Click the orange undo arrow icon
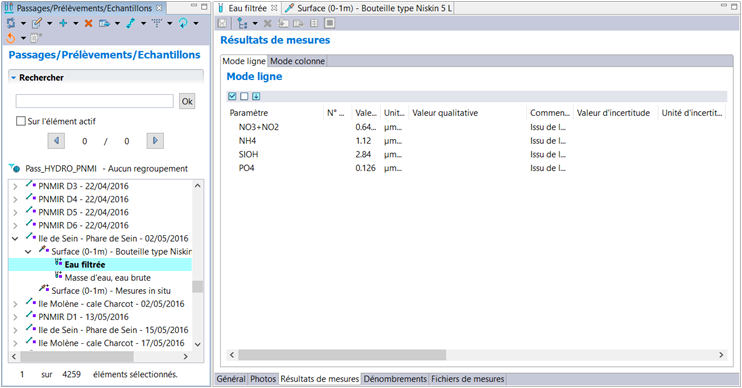The width and height of the screenshot is (742, 388). pyautogui.click(x=10, y=38)
